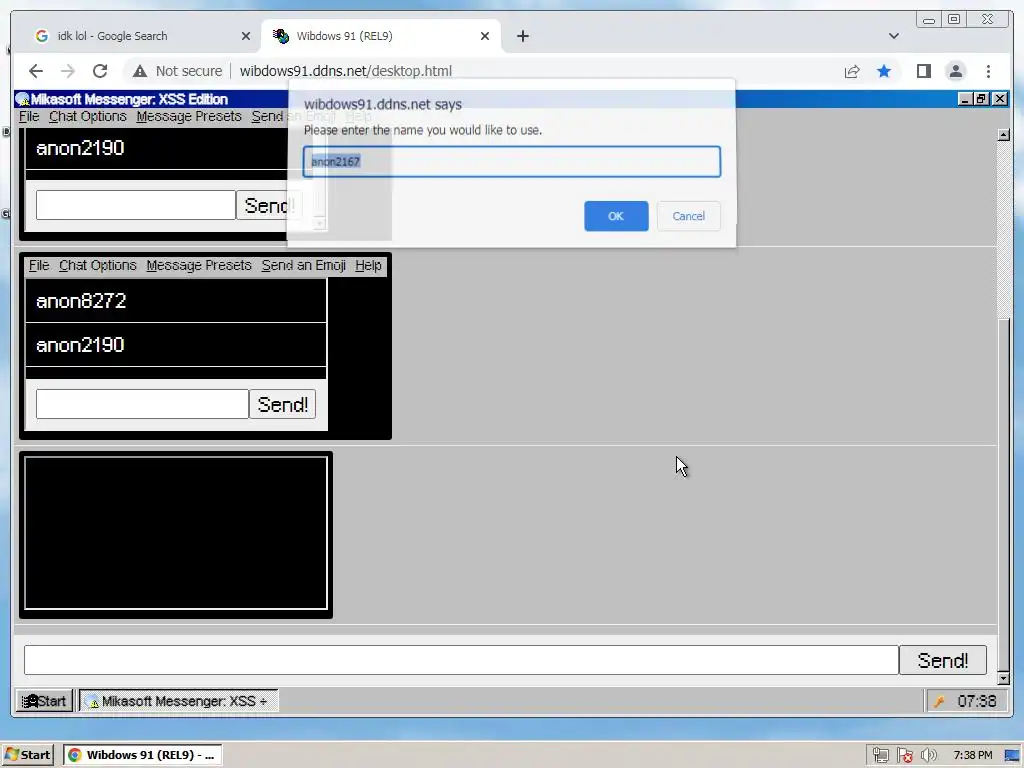The height and width of the screenshot is (768, 1024).
Task: Minimize the Mikasoft Messenger inner window
Action: pyautogui.click(x=965, y=99)
